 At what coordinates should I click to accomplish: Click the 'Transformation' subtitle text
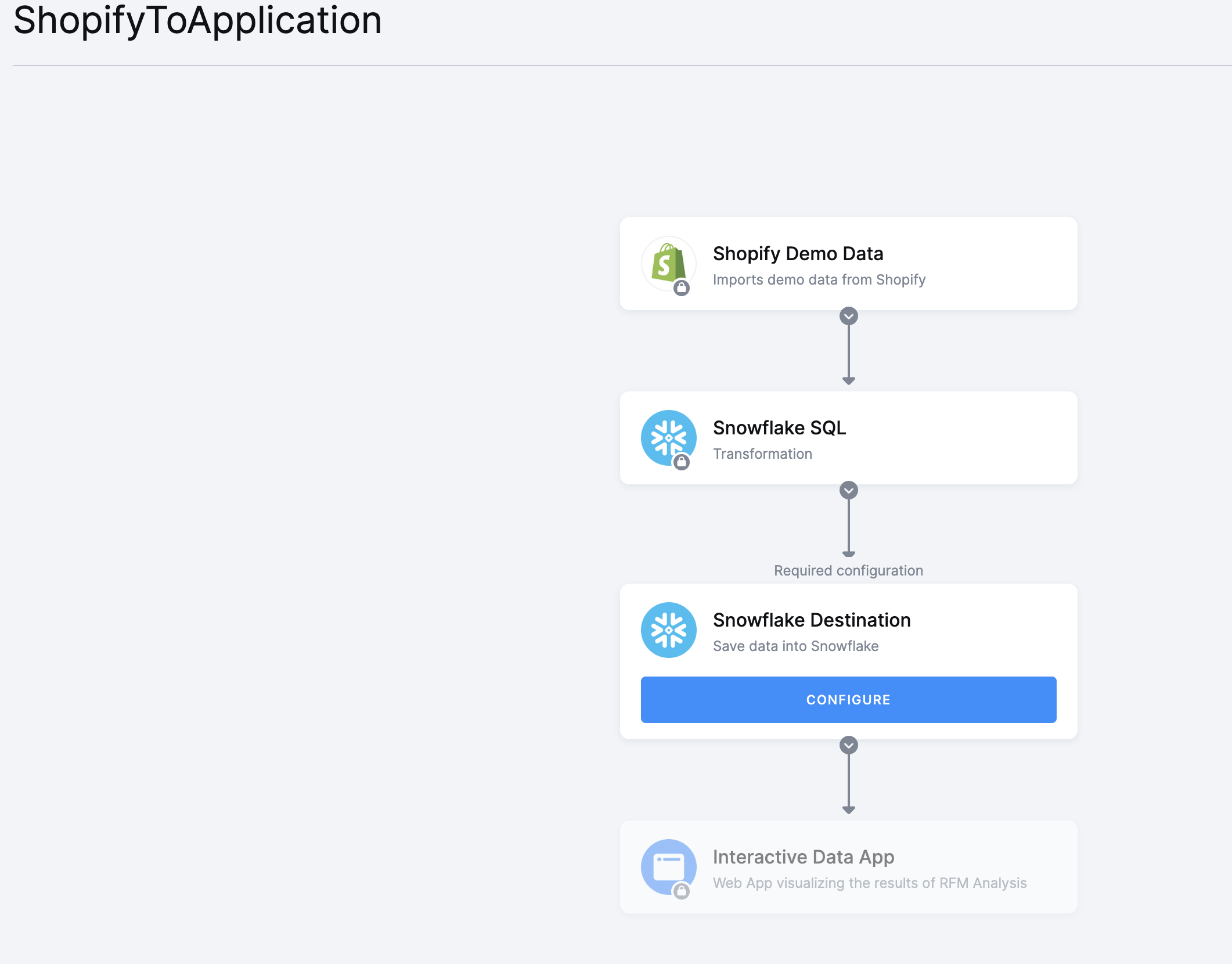[x=762, y=454]
